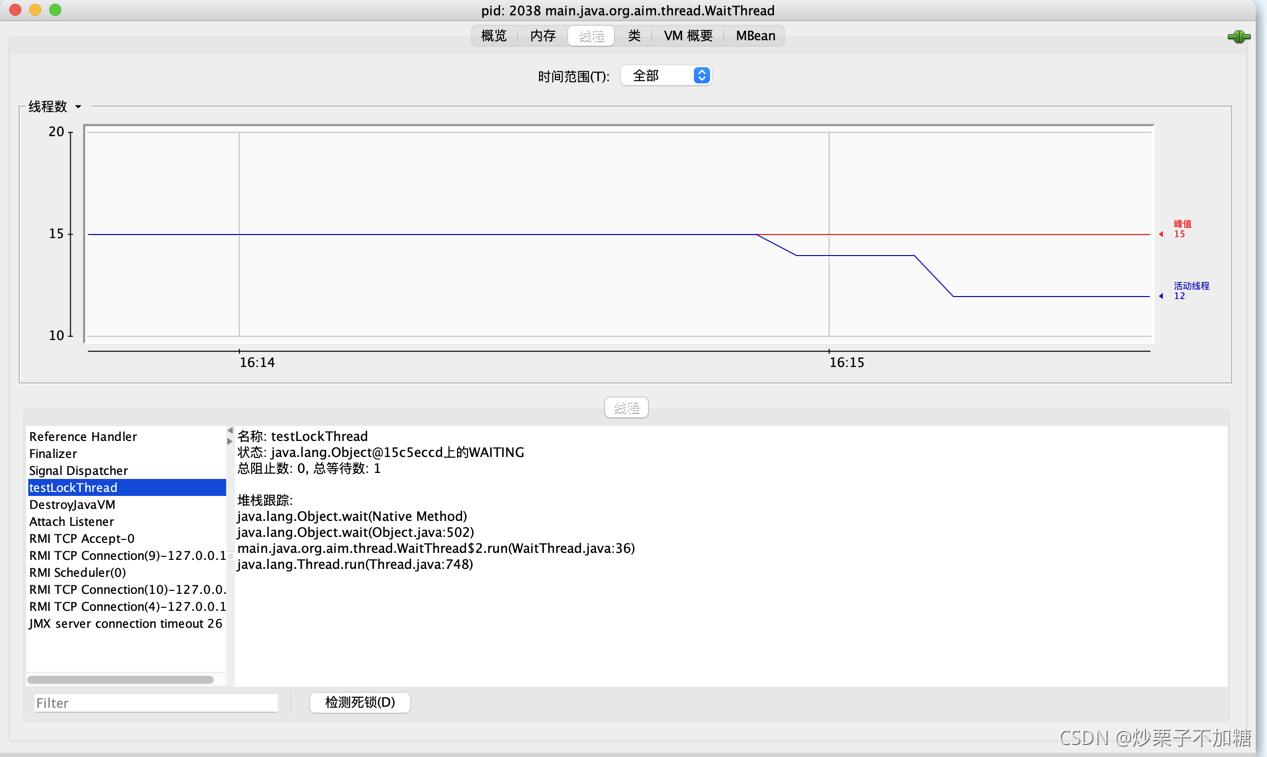The height and width of the screenshot is (757, 1267).
Task: Select the RMI TCP Connection(4) thread
Action: tap(126, 607)
